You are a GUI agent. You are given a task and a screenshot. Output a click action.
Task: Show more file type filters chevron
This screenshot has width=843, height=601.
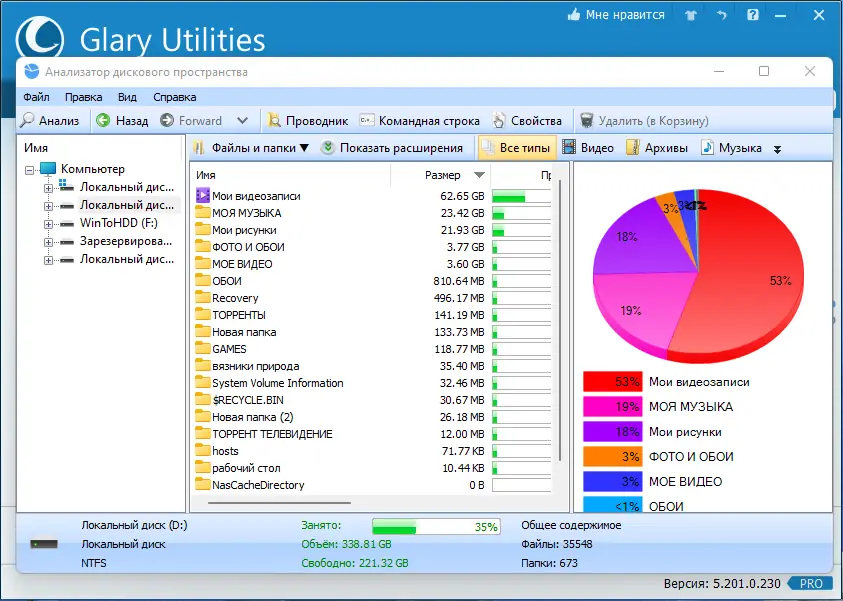point(777,149)
